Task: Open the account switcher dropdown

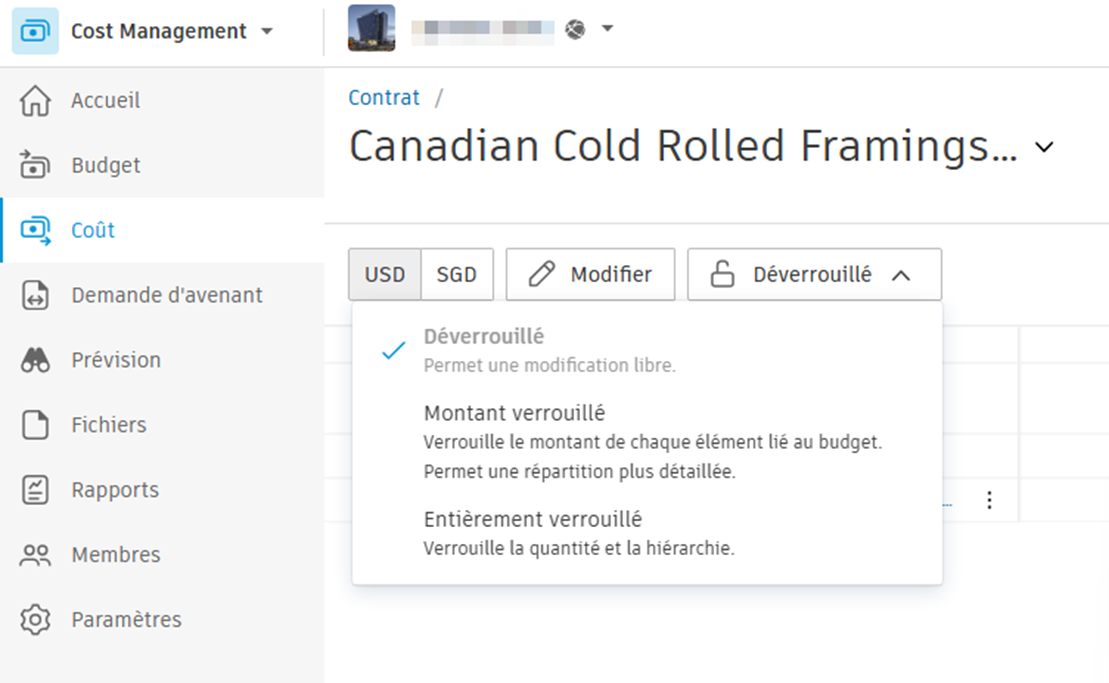Action: pos(609,29)
